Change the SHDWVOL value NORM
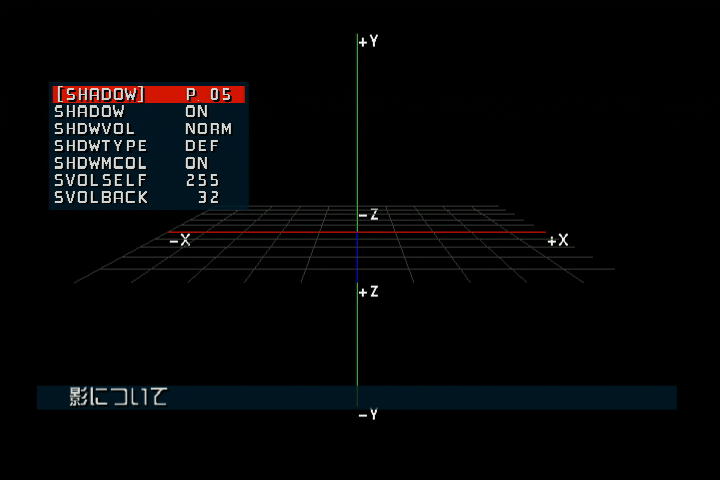Viewport: 720px width, 480px height. click(208, 129)
